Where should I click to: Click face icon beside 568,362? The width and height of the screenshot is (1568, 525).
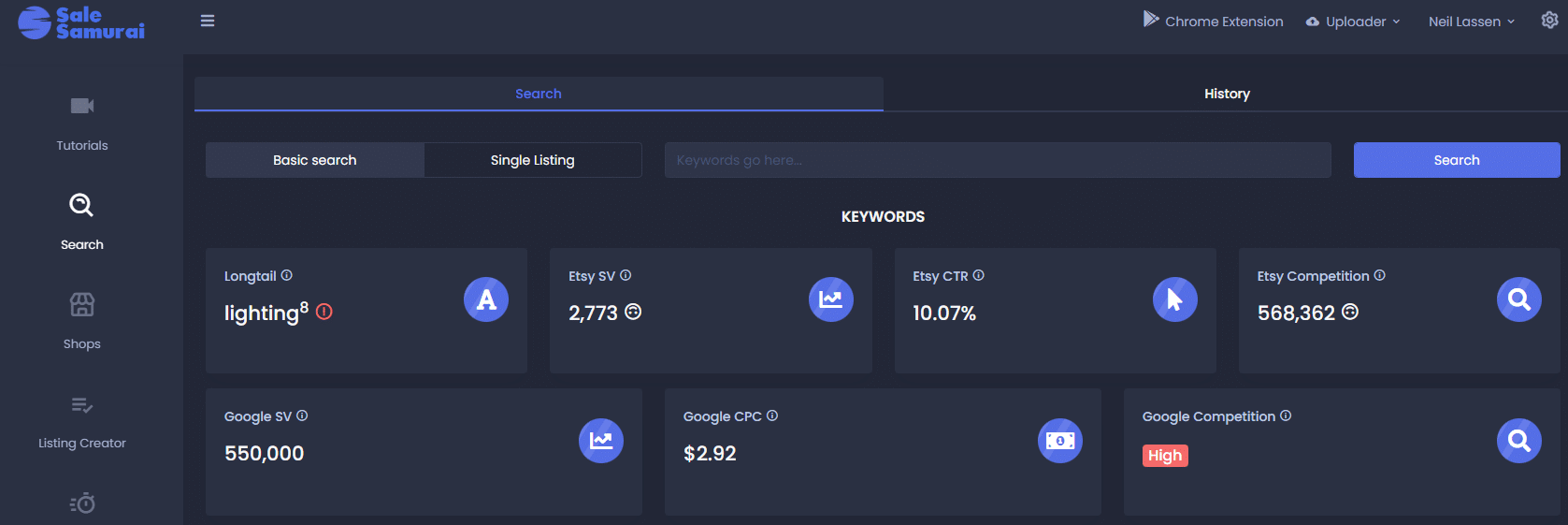pos(1350,312)
